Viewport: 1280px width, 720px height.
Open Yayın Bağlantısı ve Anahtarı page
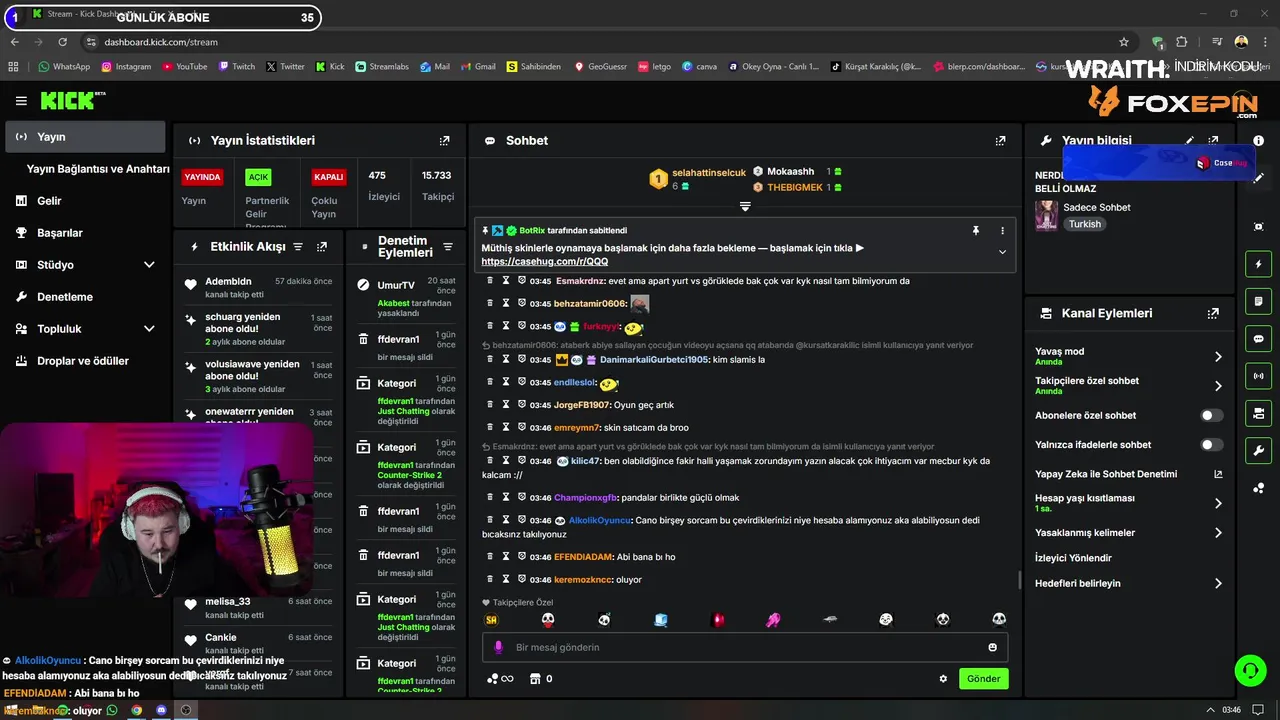[98, 169]
